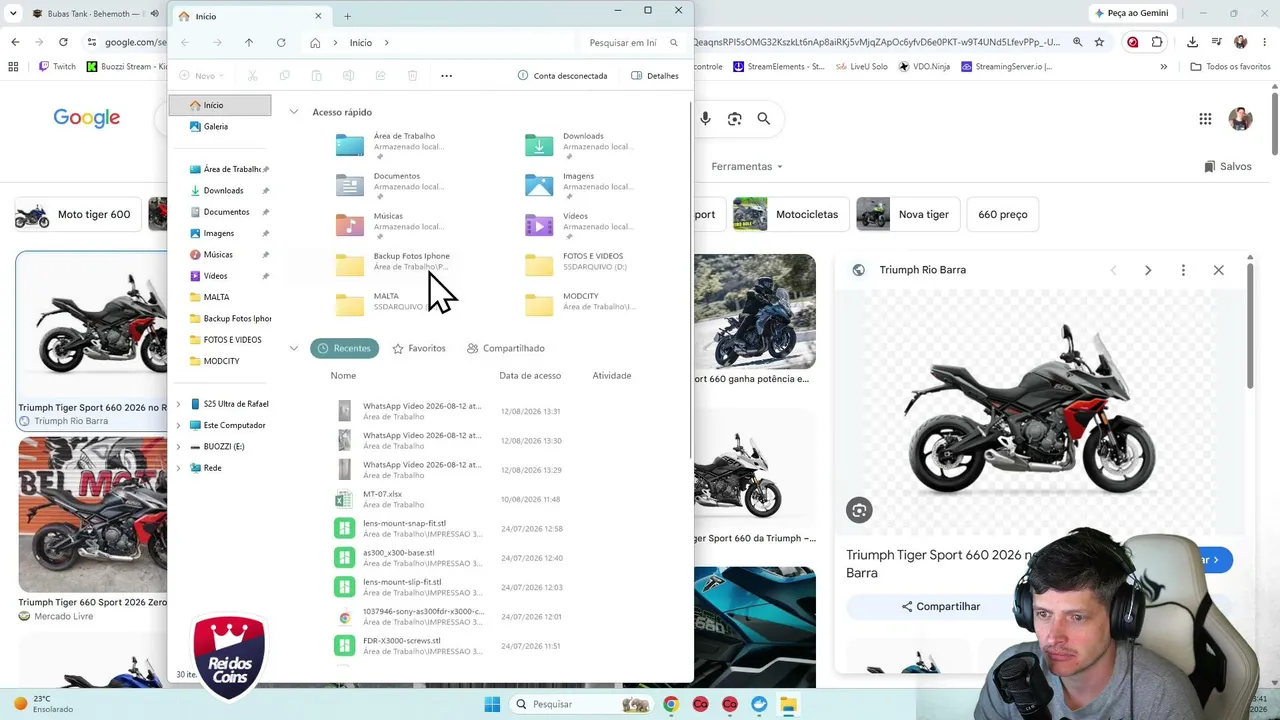
Task: Expand S25 Ultra de Rafael in navigation tree
Action: (x=178, y=404)
